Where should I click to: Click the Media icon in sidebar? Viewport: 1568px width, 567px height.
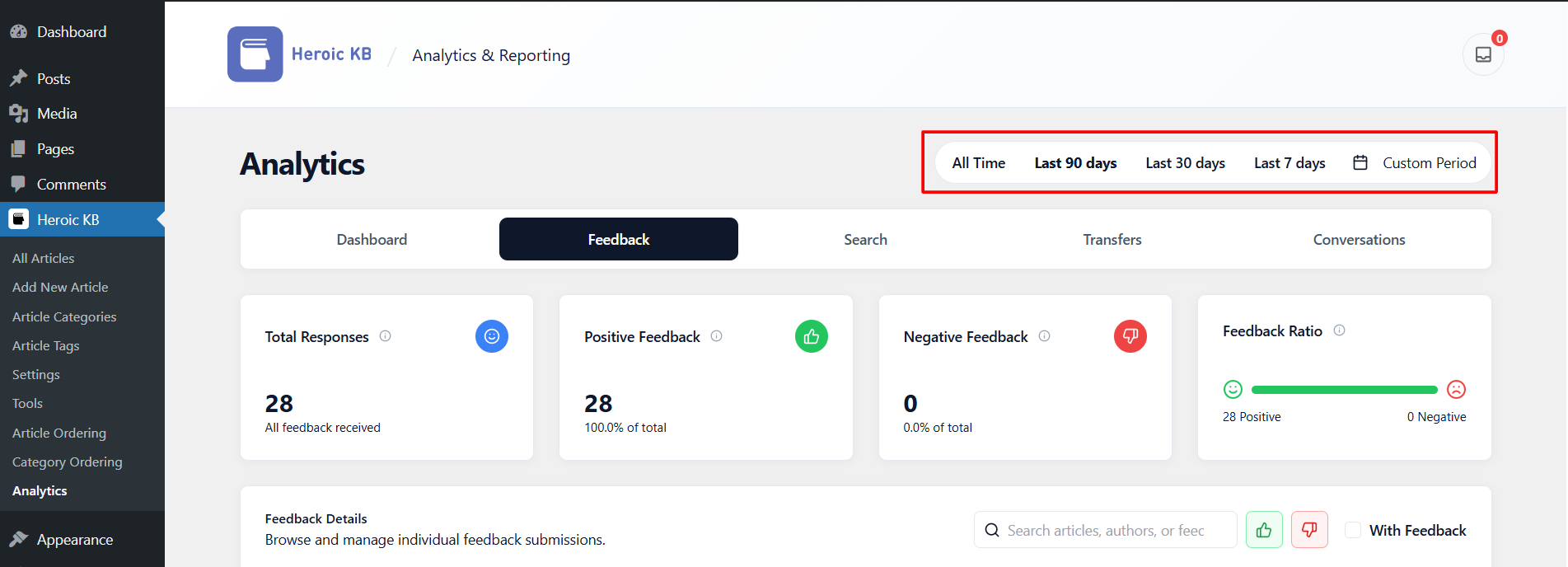[x=18, y=113]
